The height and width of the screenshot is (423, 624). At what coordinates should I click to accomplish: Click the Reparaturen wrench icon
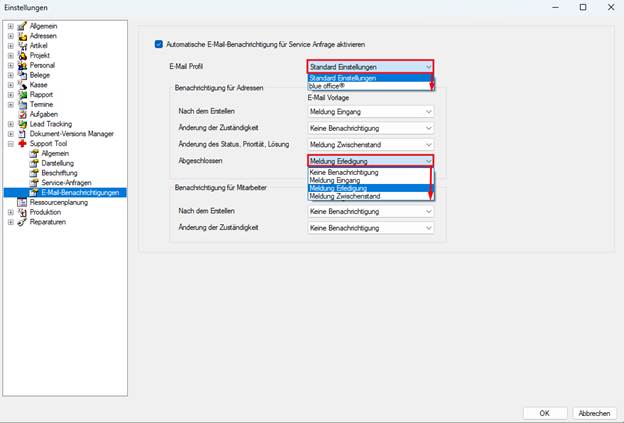pos(23,222)
